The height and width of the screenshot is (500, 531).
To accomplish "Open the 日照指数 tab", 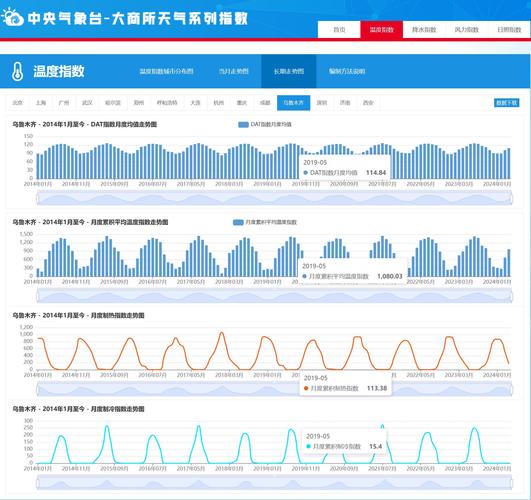I will [x=509, y=30].
